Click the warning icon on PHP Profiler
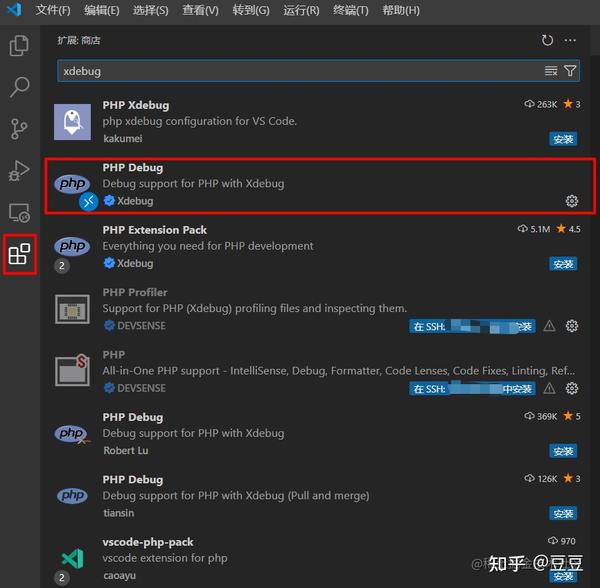This screenshot has width=600, height=588. coord(549,326)
